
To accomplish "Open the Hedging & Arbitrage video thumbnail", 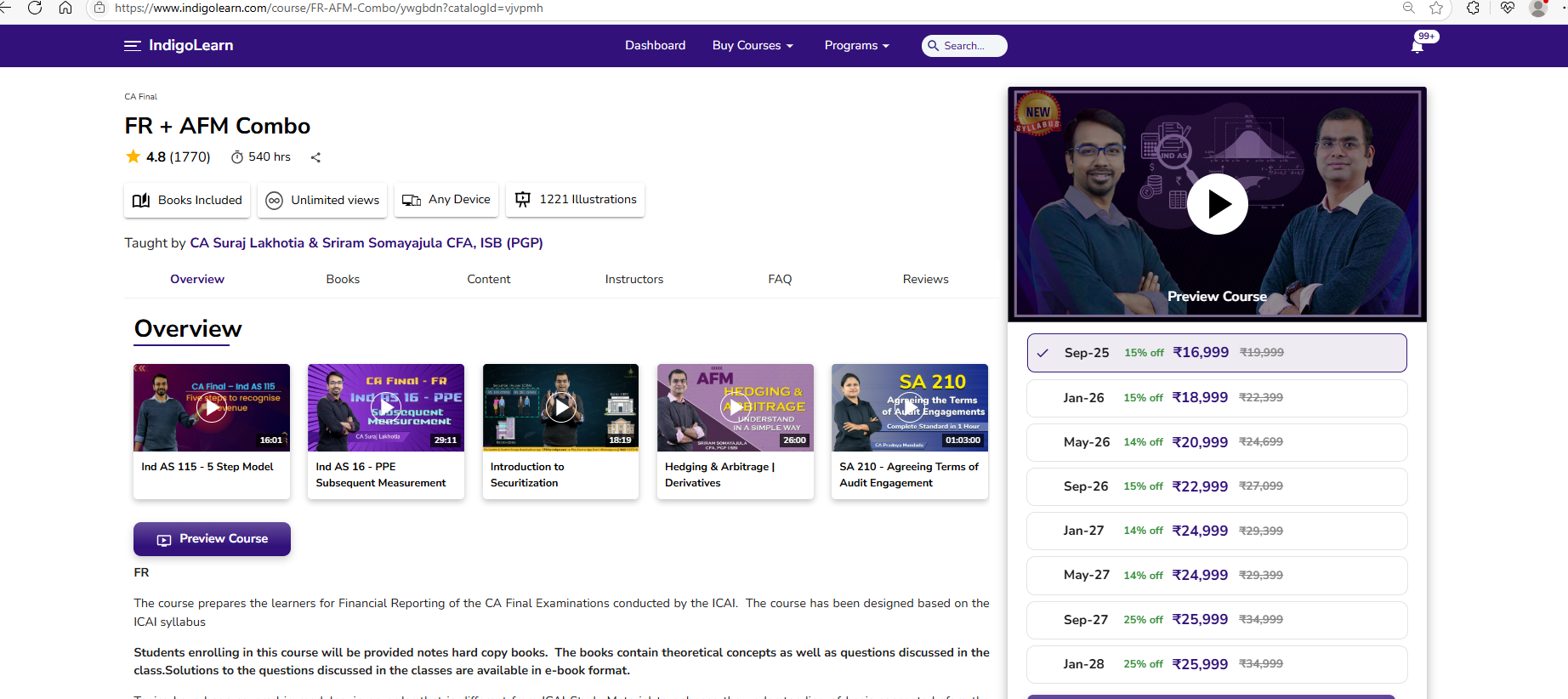I will point(735,408).
